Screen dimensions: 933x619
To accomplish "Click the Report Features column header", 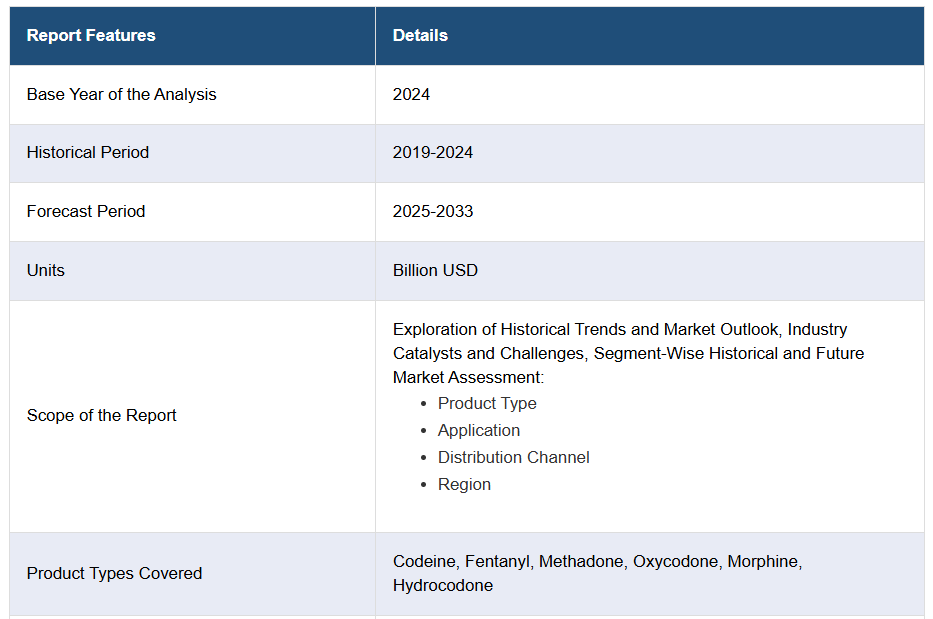I will point(91,35).
